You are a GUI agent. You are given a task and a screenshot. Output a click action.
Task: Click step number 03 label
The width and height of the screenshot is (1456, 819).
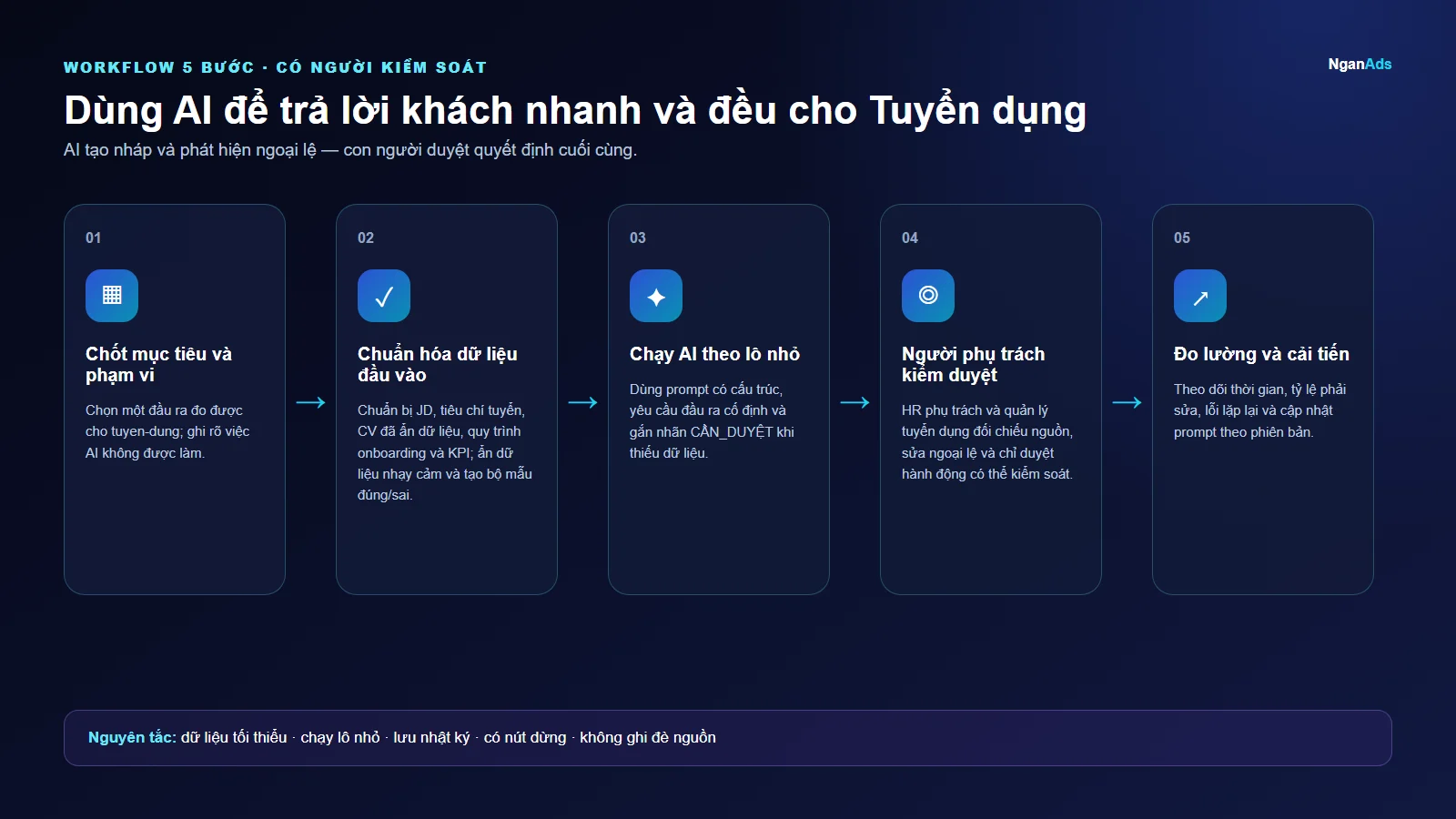638,238
